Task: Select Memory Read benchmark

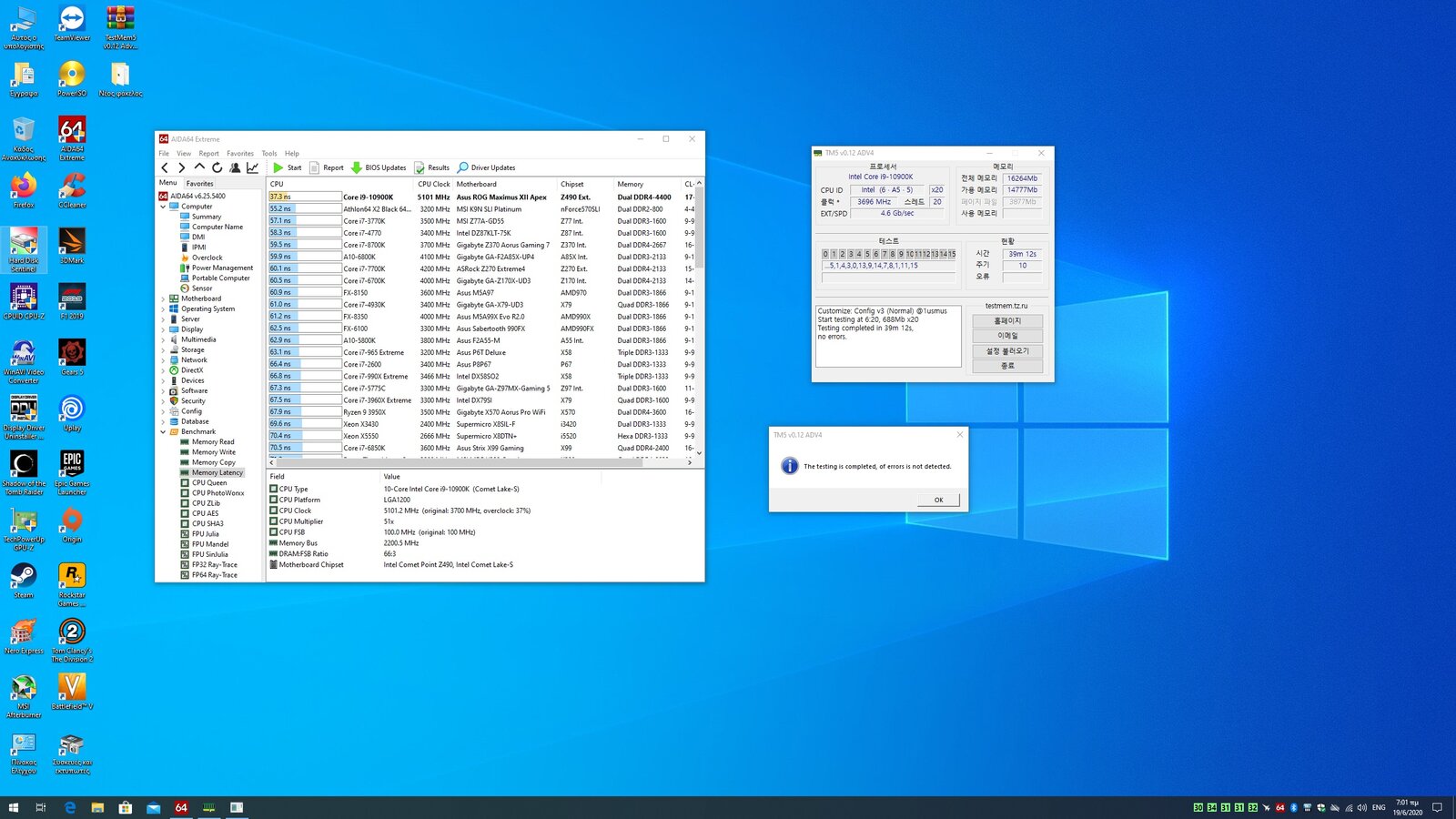Action: click(x=213, y=442)
